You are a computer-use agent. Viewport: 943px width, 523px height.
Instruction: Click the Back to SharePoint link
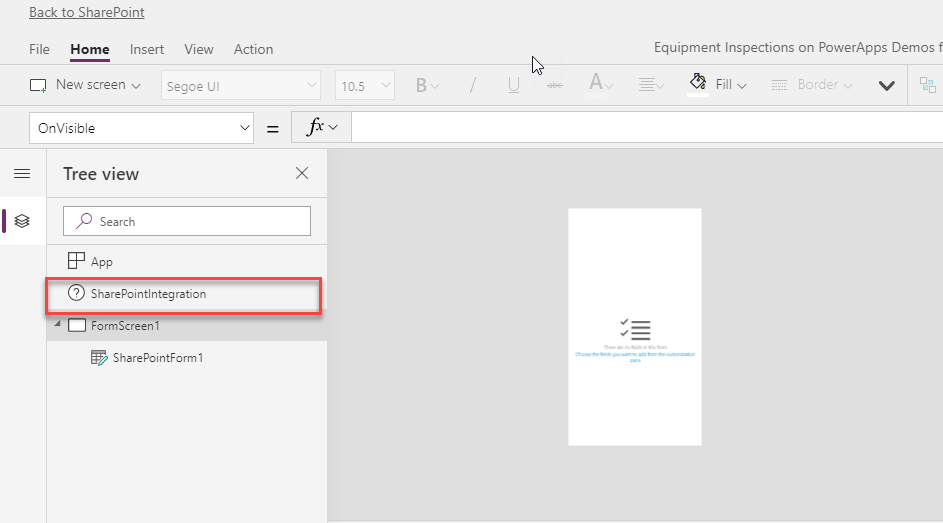[87, 13]
